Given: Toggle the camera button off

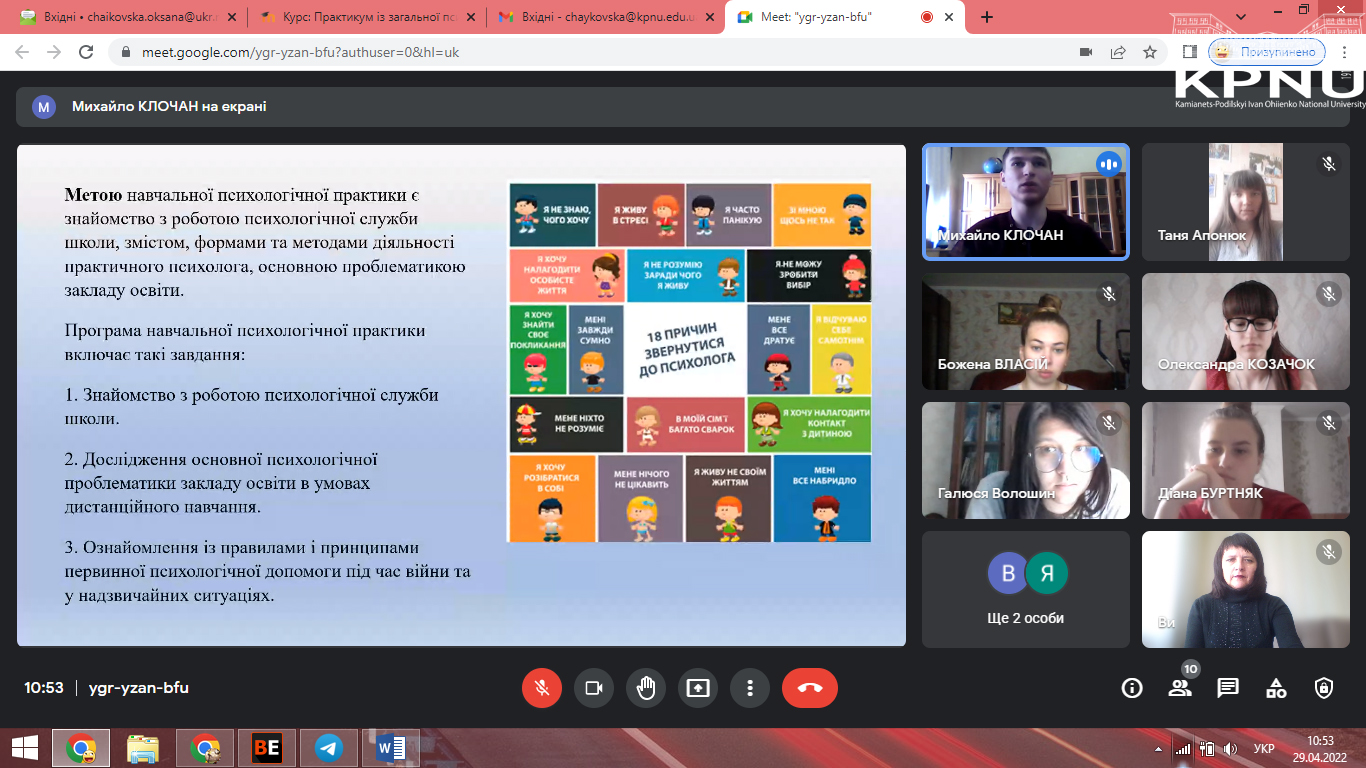Looking at the screenshot, I should click(593, 688).
